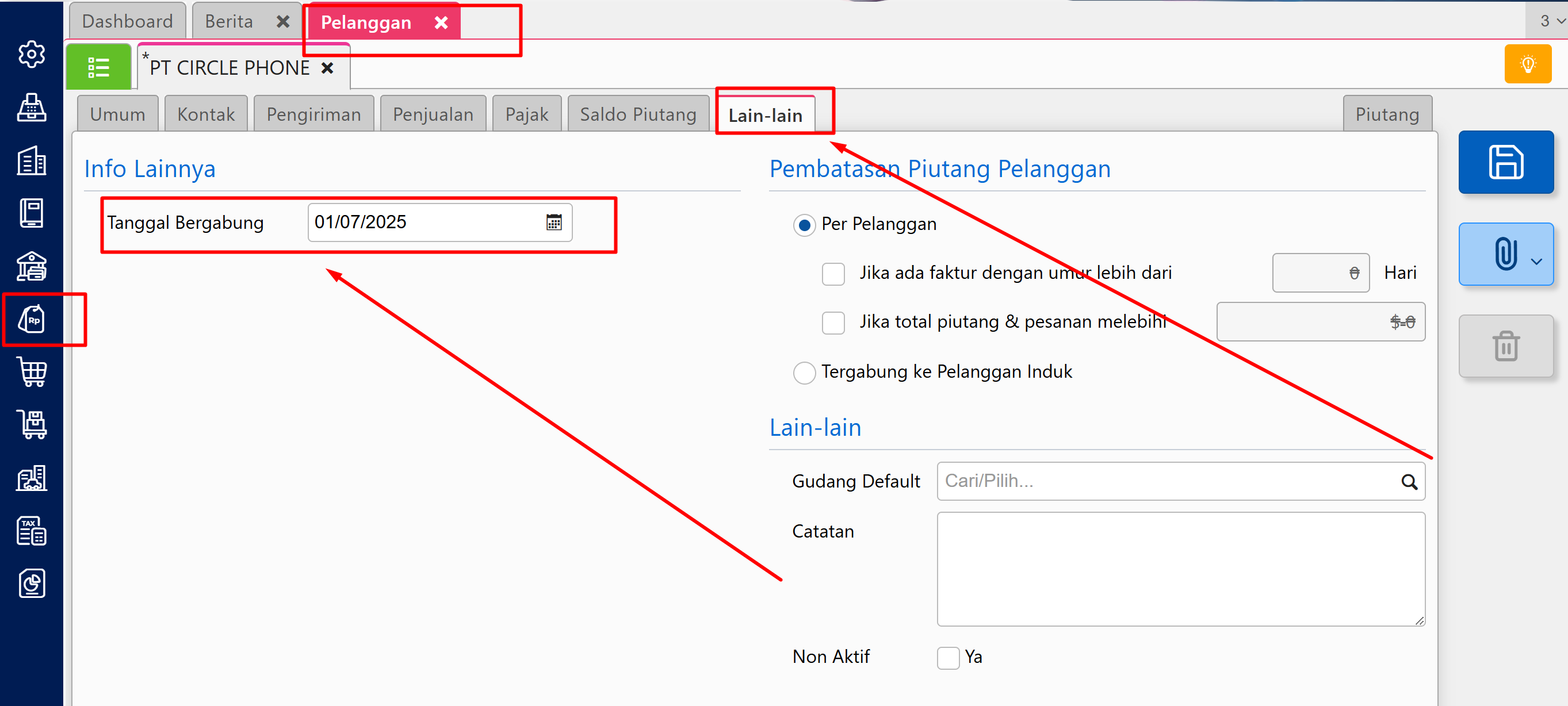The height and width of the screenshot is (706, 1568).
Task: Open the shopping cart purchase module
Action: pos(31,371)
